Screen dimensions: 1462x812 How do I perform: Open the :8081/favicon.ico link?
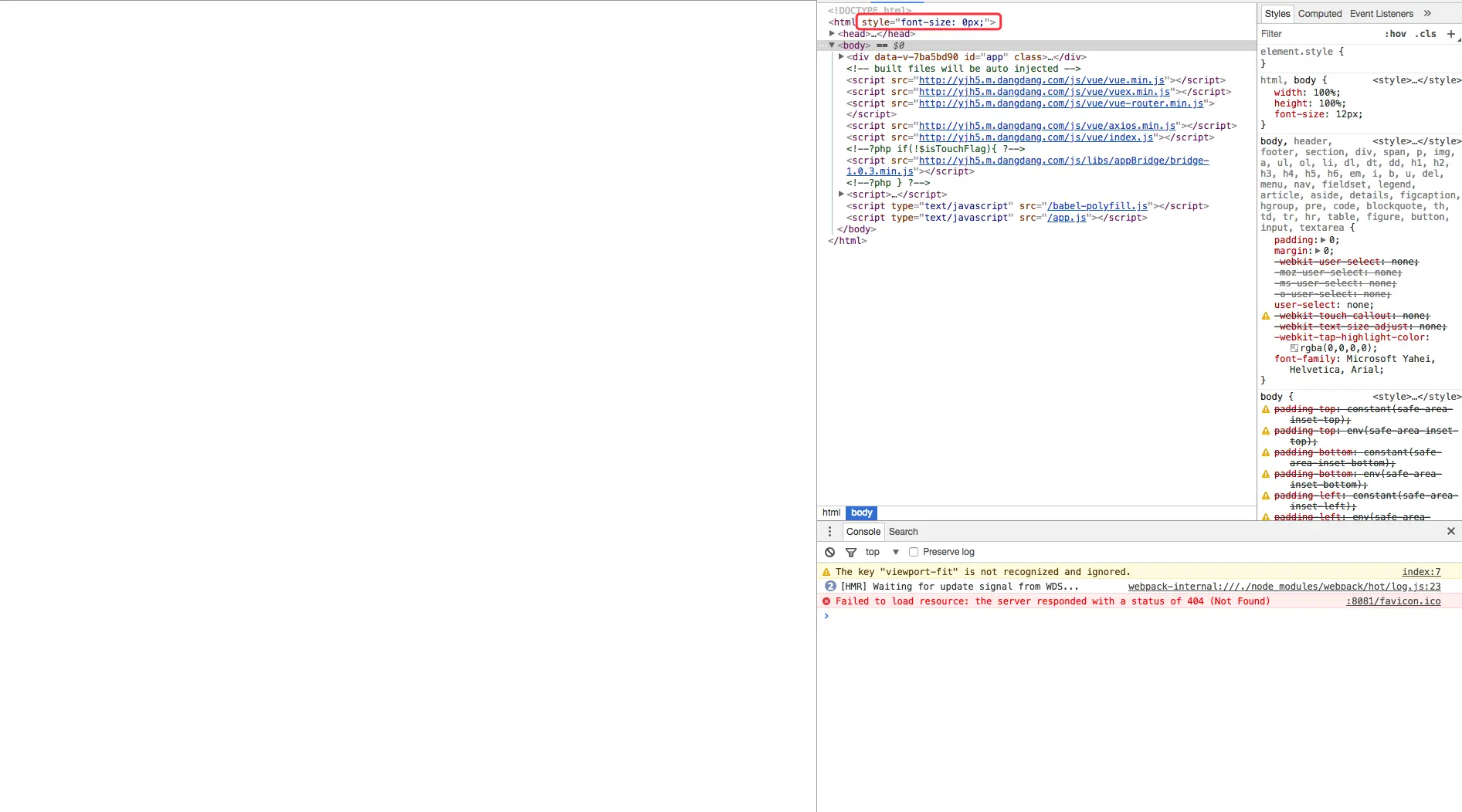[x=1393, y=601]
